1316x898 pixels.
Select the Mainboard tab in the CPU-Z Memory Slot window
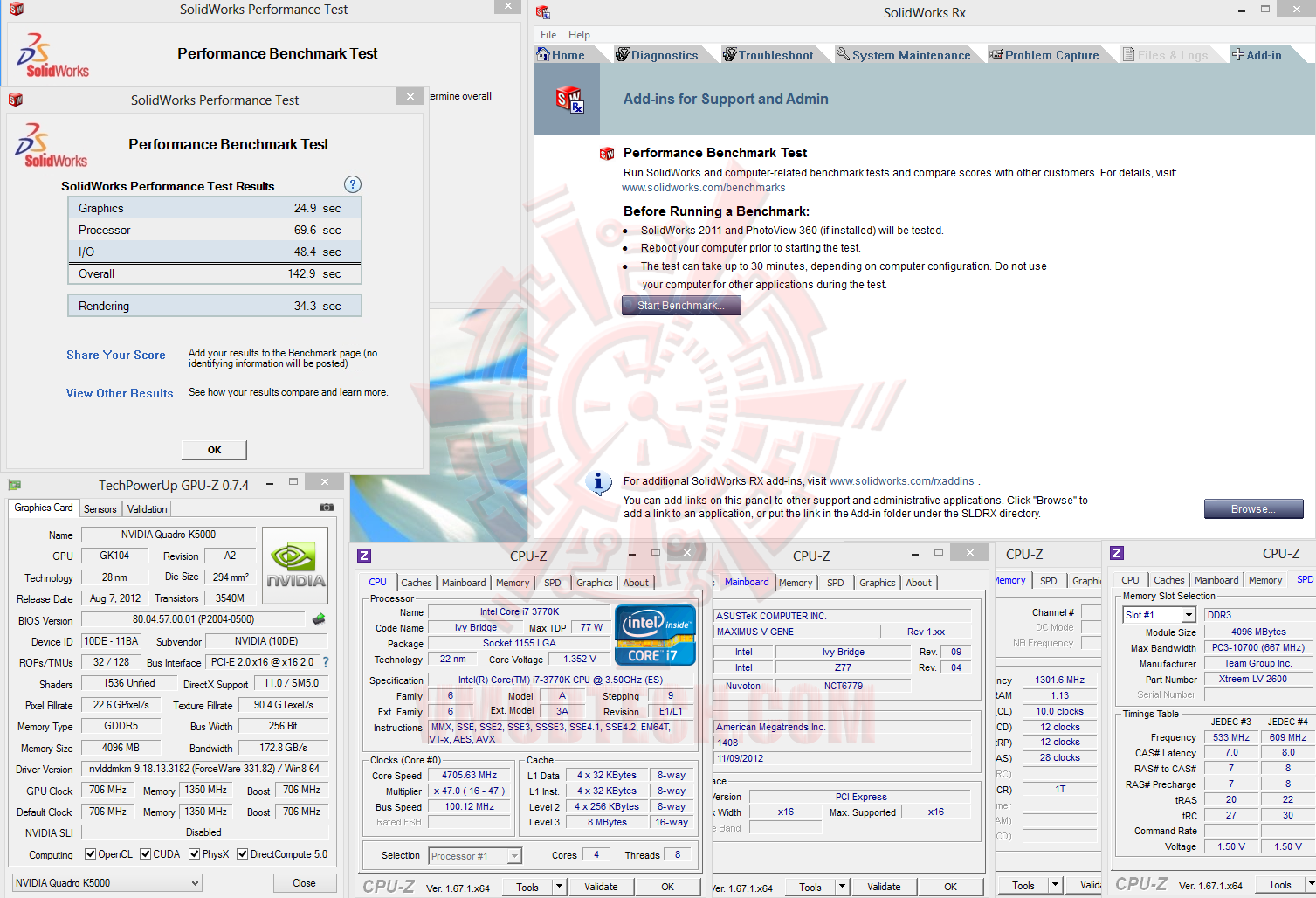point(1216,580)
